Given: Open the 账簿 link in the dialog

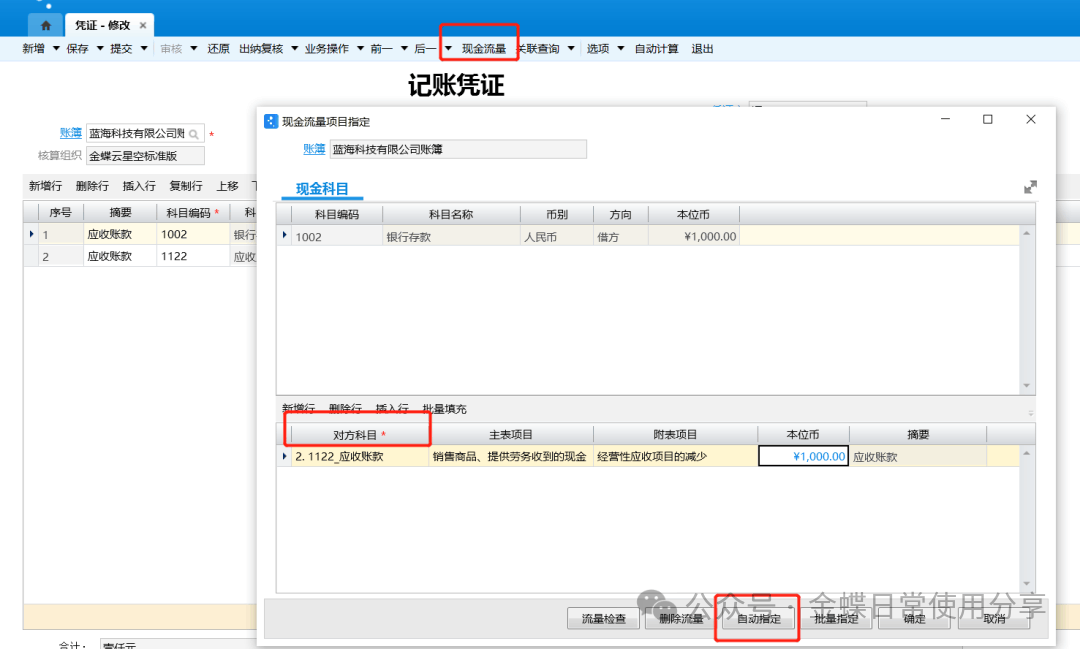Looking at the screenshot, I should (x=314, y=149).
